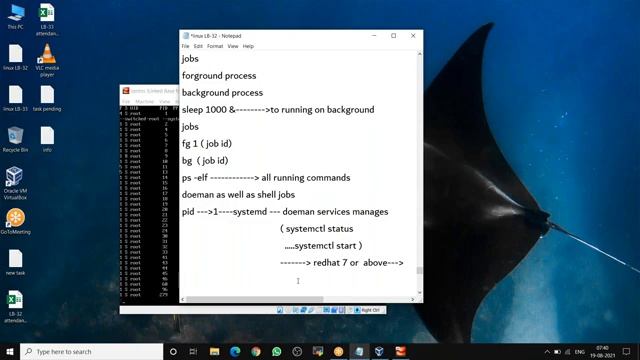
Task: Click the Right Ctrl host key indicator
Action: click(x=370, y=310)
